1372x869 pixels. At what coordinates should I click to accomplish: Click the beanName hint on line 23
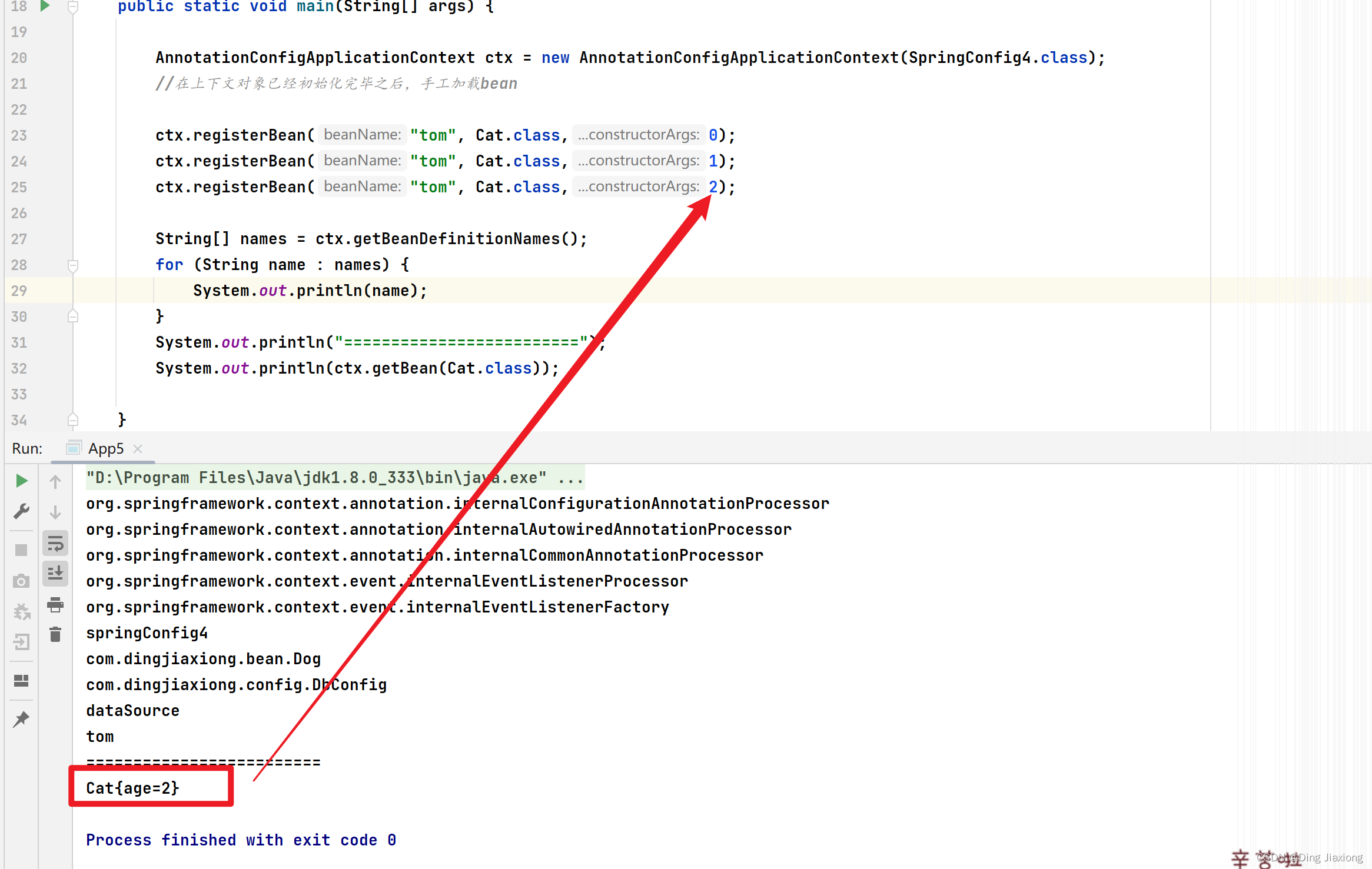click(x=363, y=135)
